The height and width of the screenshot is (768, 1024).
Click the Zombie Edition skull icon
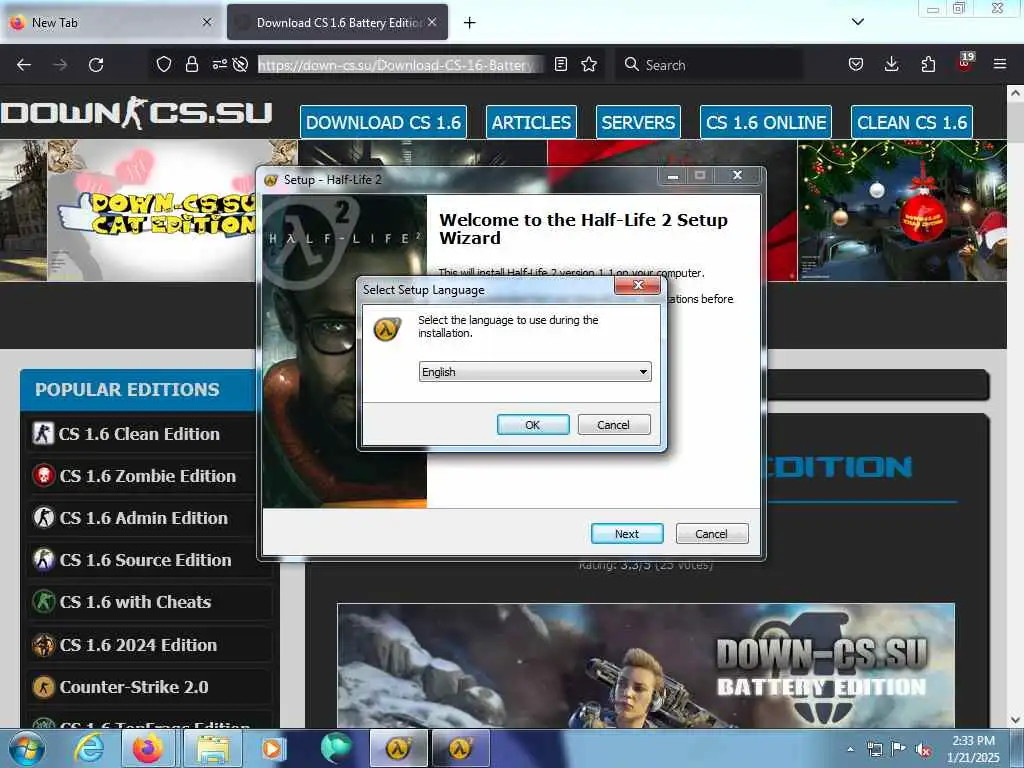pos(44,475)
